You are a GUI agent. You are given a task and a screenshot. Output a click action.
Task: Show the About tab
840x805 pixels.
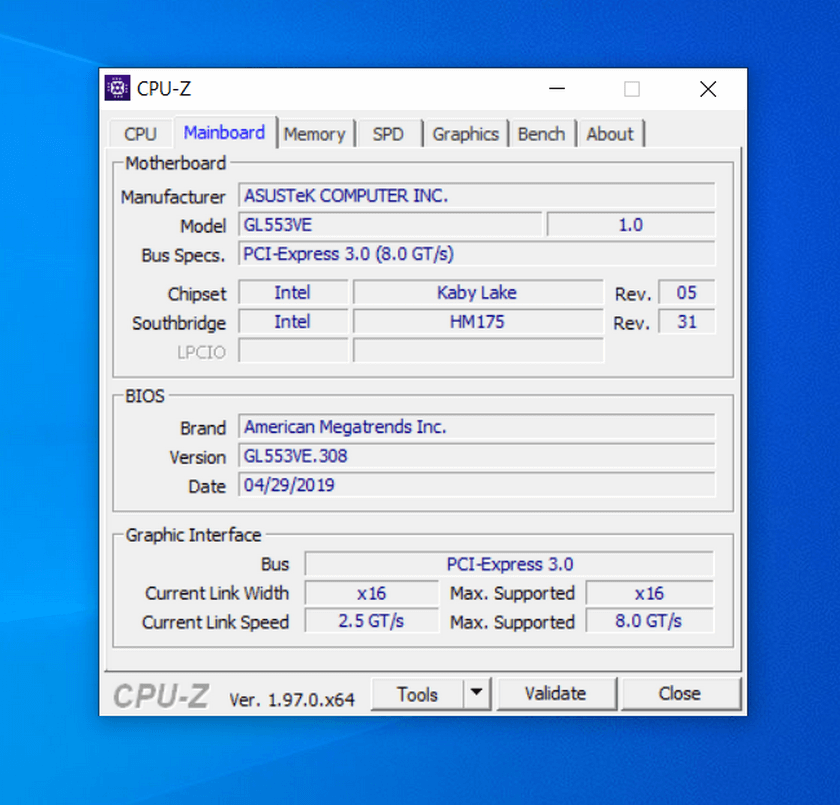point(609,134)
